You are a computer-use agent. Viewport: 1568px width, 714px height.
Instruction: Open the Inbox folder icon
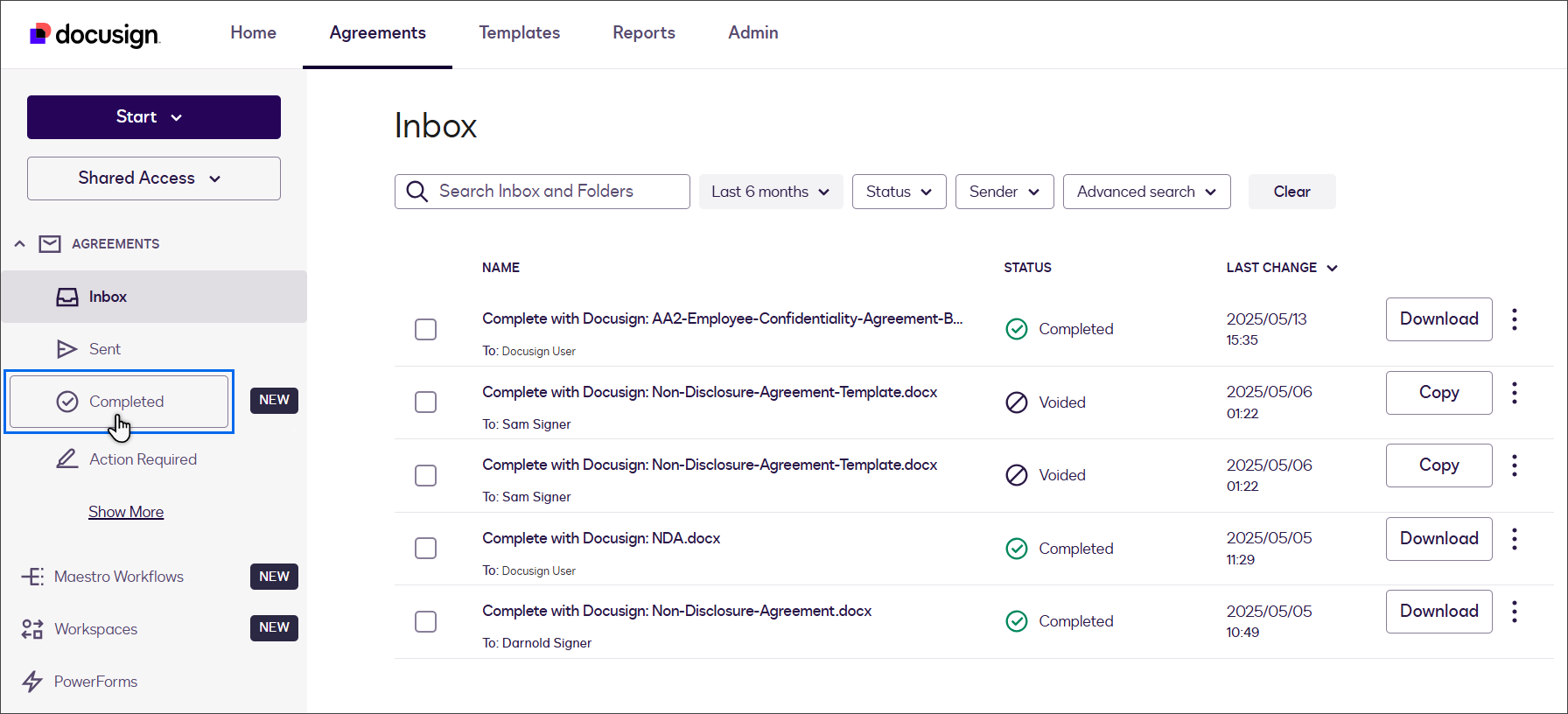point(67,297)
